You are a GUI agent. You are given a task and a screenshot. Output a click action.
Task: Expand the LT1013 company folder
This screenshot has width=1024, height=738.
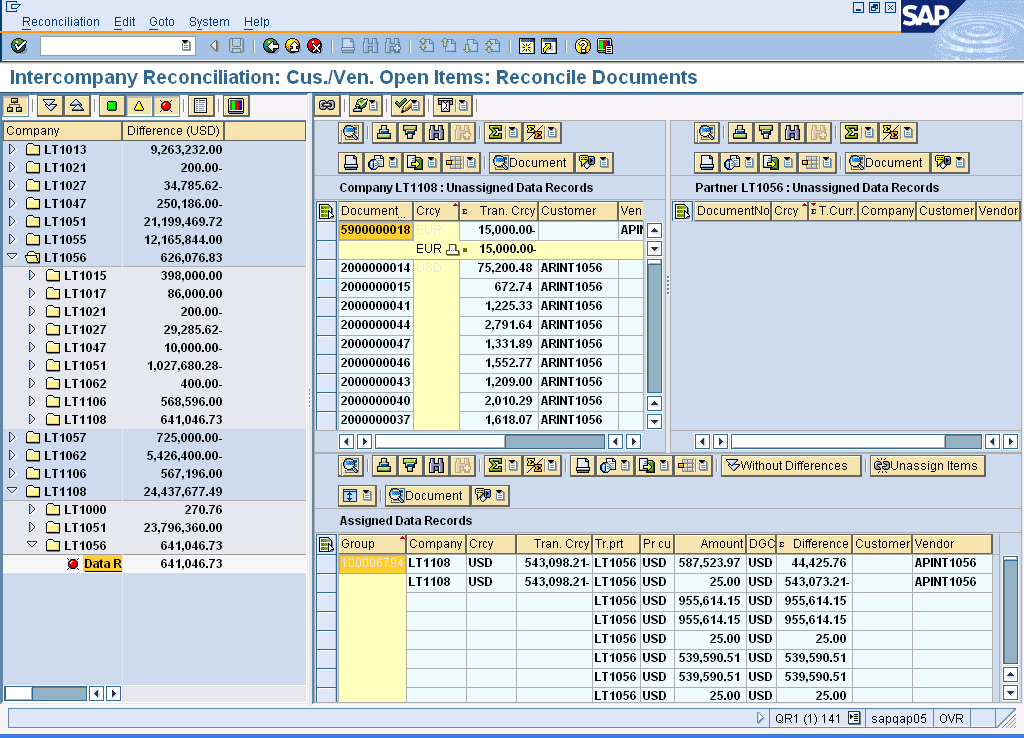[x=12, y=150]
